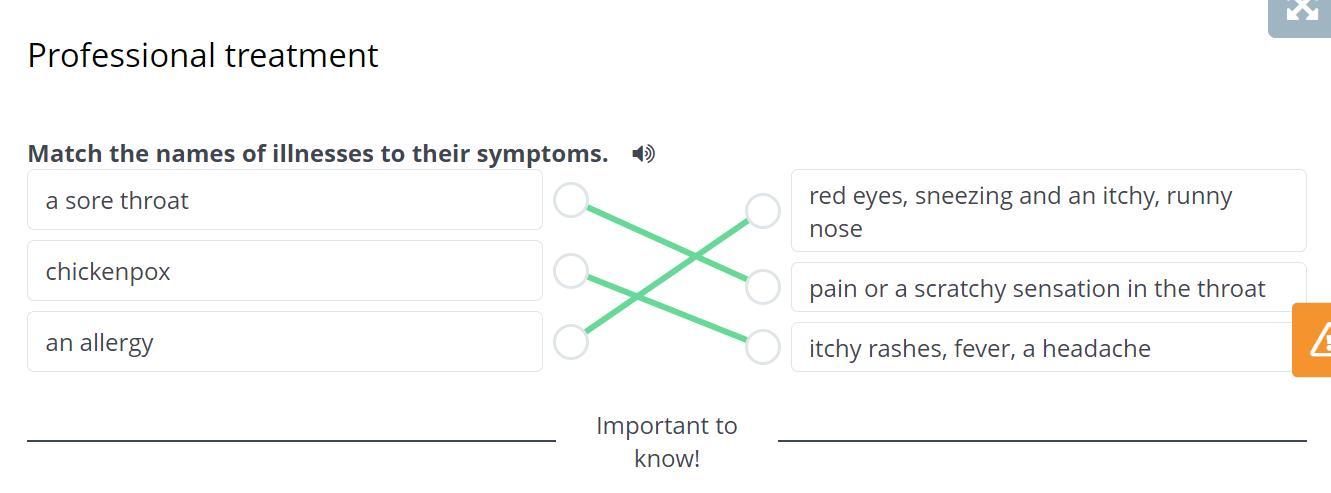Choose the 'pain or a scratchy sensation' symptom box
Screen dimensions: 1331x493
tap(1048, 288)
